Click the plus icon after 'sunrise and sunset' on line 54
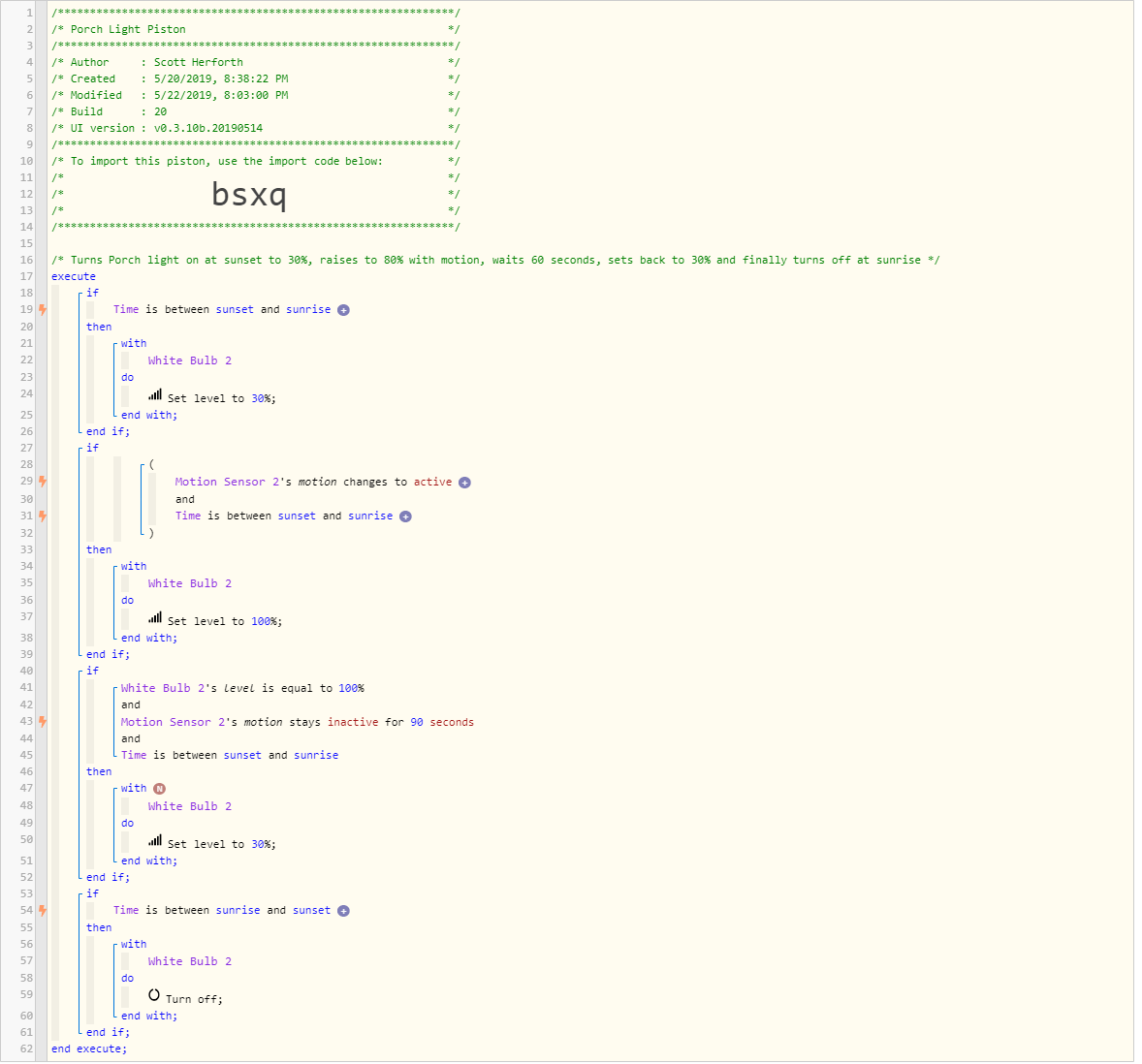Image resolution: width=1142 pixels, height=1064 pixels. tap(344, 912)
